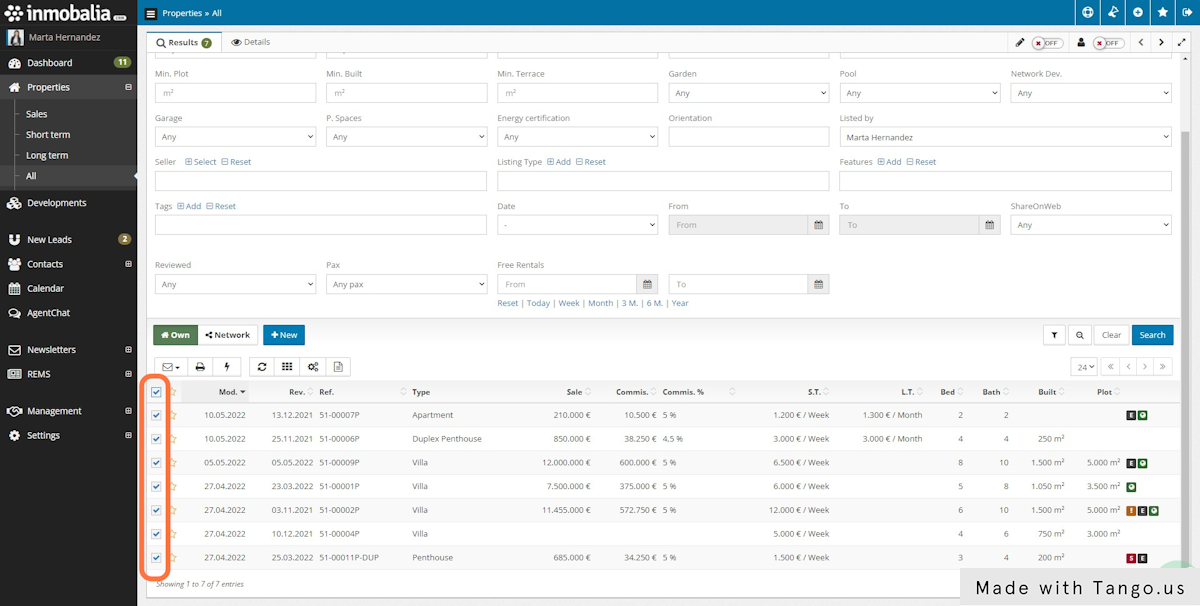Image resolution: width=1200 pixels, height=606 pixels.
Task: Switch to the Details tab
Action: click(250, 42)
